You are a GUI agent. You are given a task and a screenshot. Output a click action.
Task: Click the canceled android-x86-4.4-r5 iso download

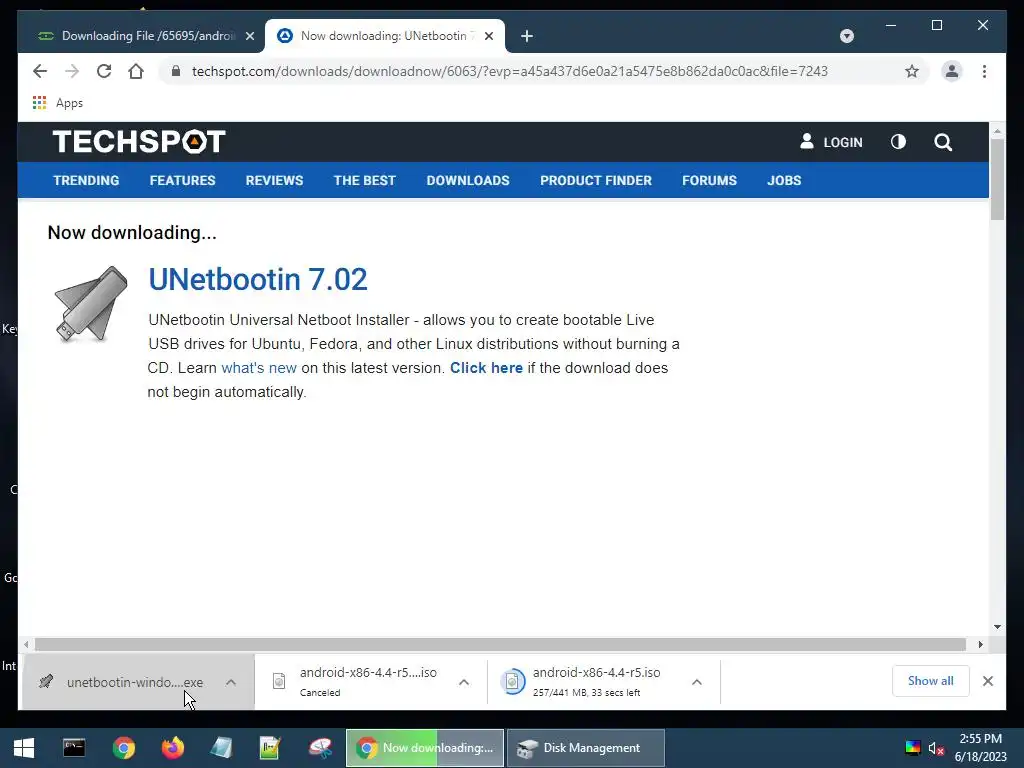tap(368, 681)
